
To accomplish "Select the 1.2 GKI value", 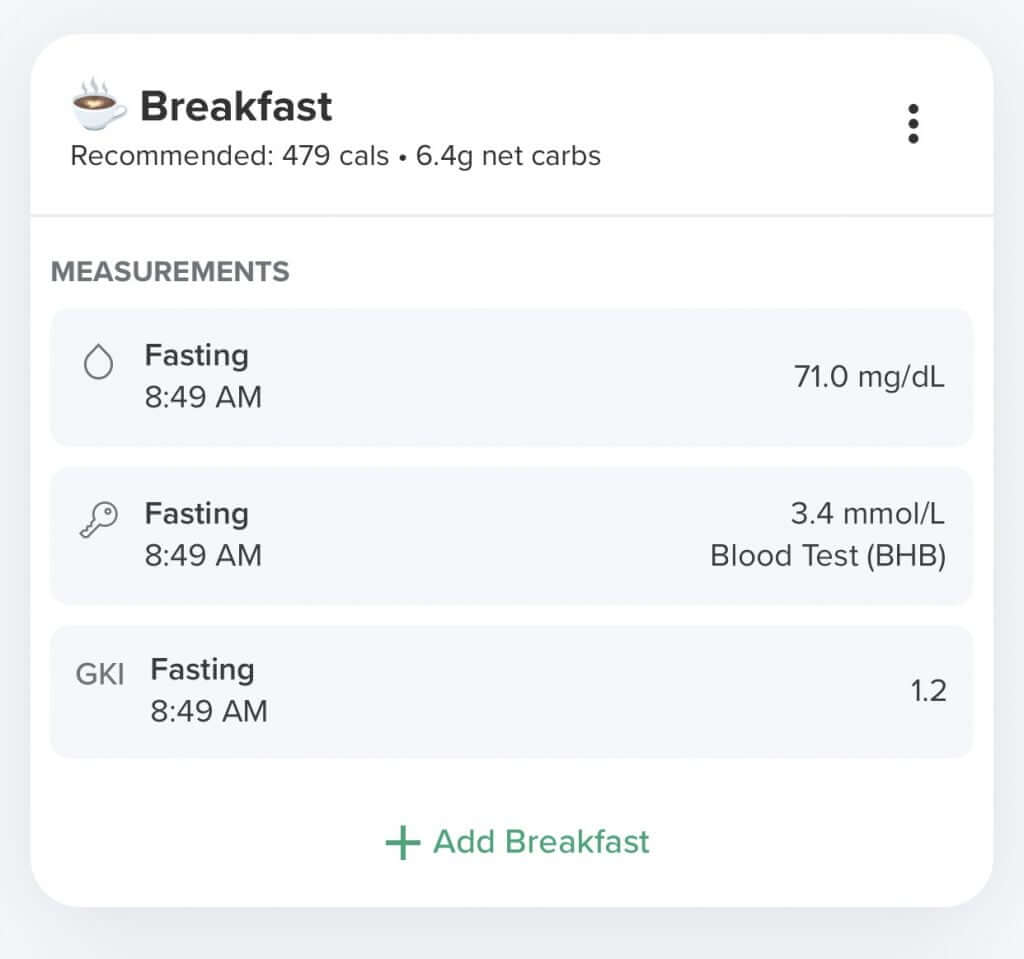I will pos(928,691).
